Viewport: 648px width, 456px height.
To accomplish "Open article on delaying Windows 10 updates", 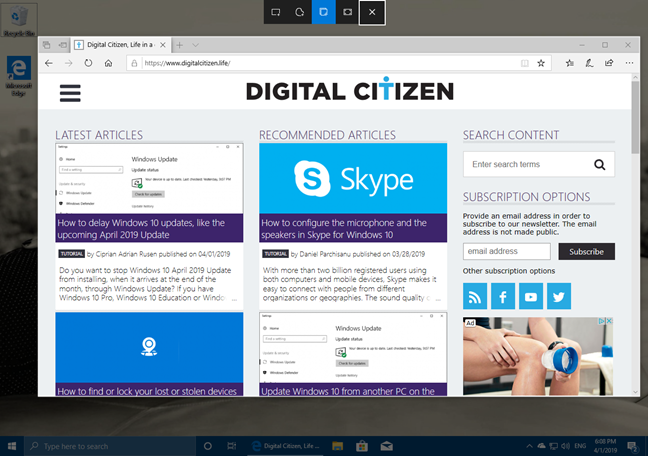I will tap(149, 229).
